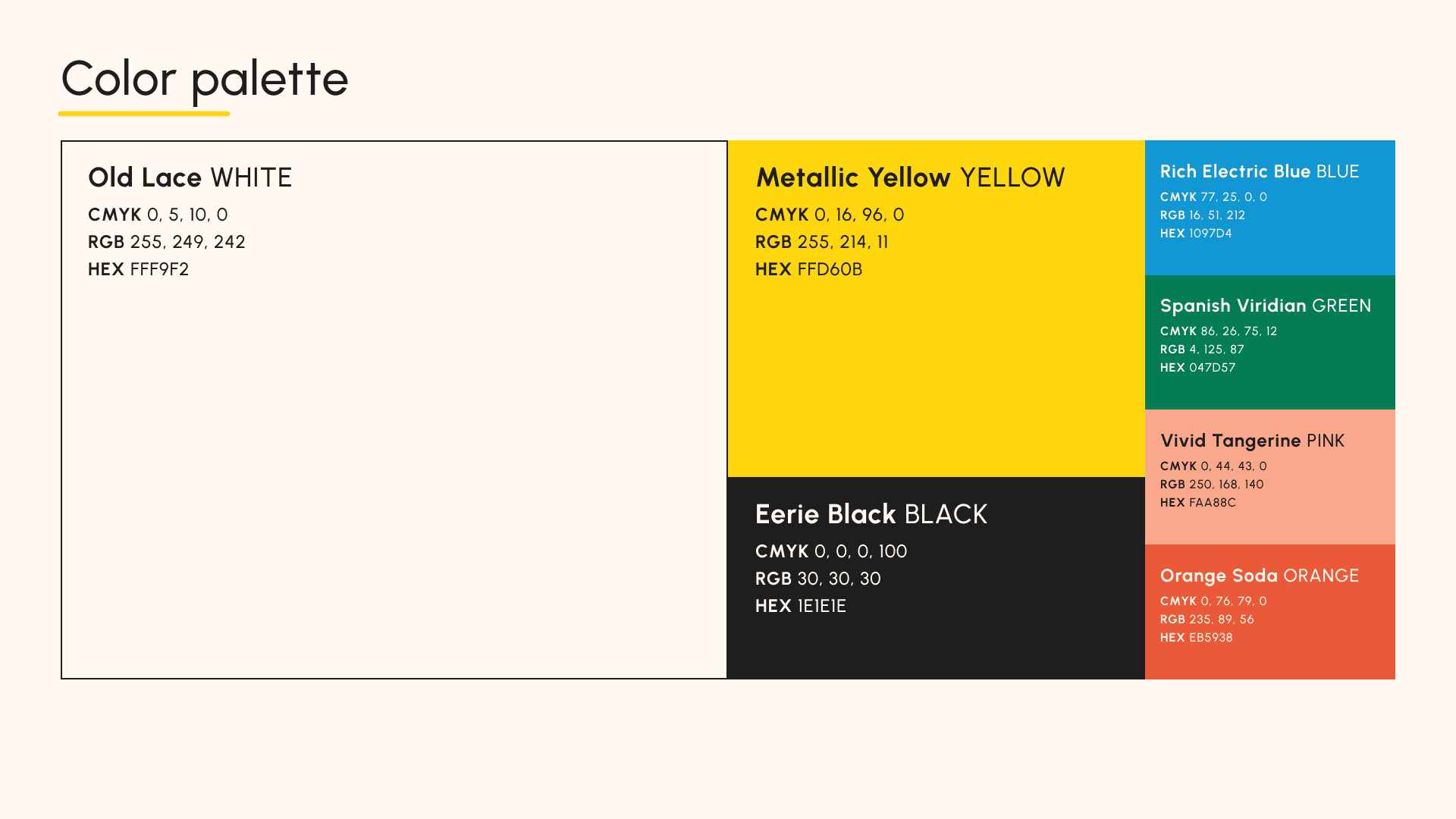
Task: Select the Metallic Yellow YELLOW swatch
Action: pos(936,309)
